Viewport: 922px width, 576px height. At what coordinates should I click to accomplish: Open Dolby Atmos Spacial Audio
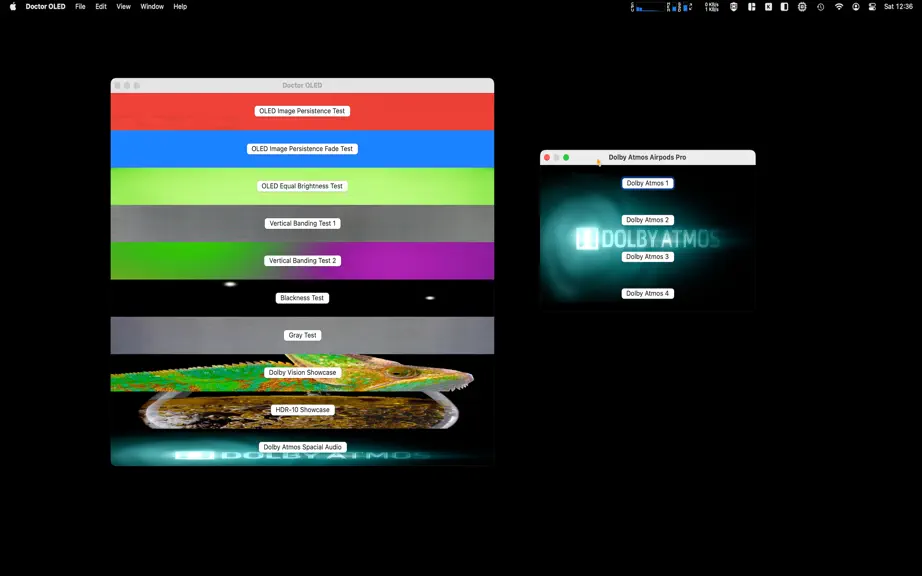[302, 447]
